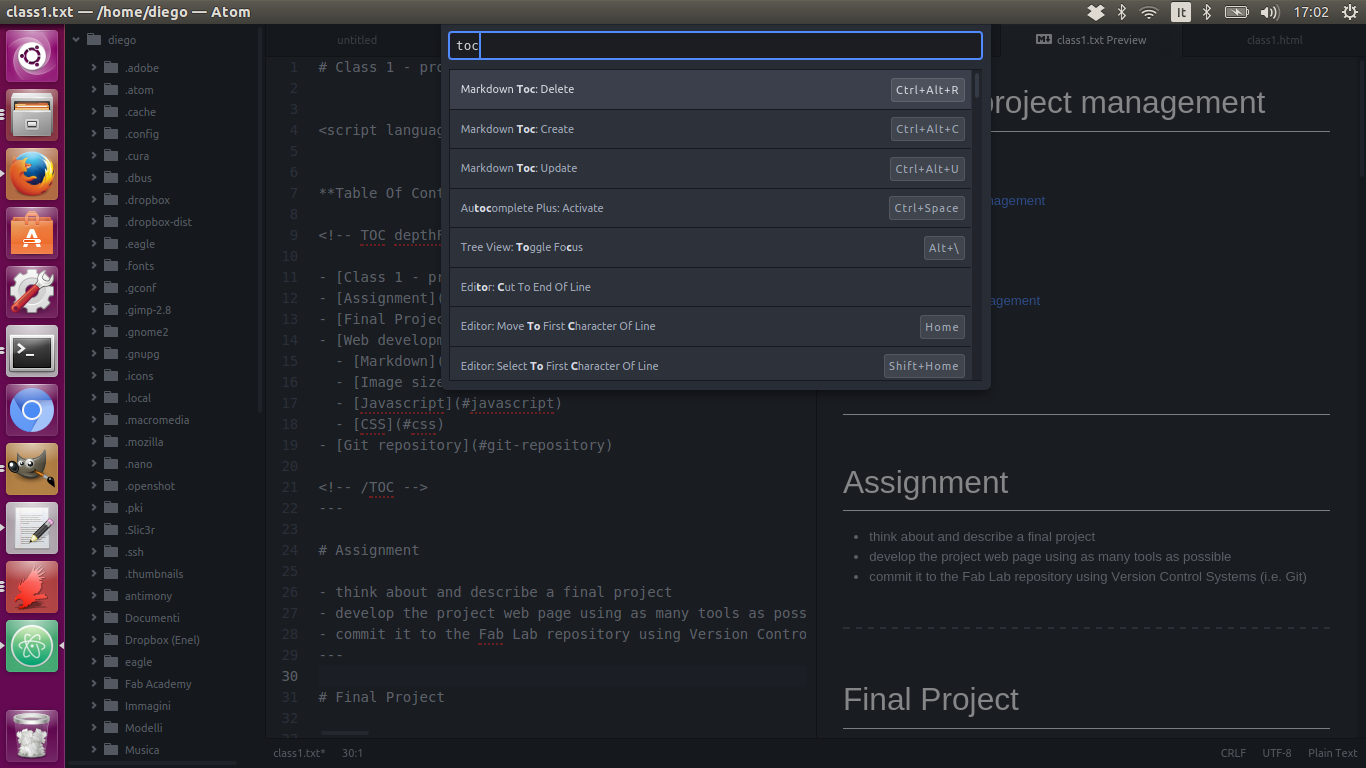Expand the Fab Academy folder
Image resolution: width=1366 pixels, height=768 pixels.
tap(94, 684)
